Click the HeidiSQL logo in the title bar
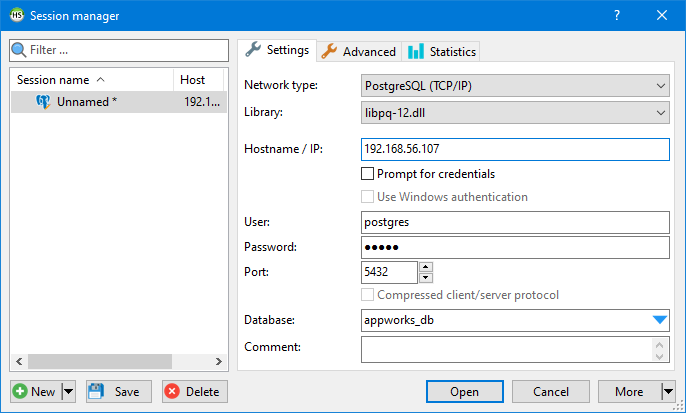Screen dimensions: 686x413 (17, 15)
